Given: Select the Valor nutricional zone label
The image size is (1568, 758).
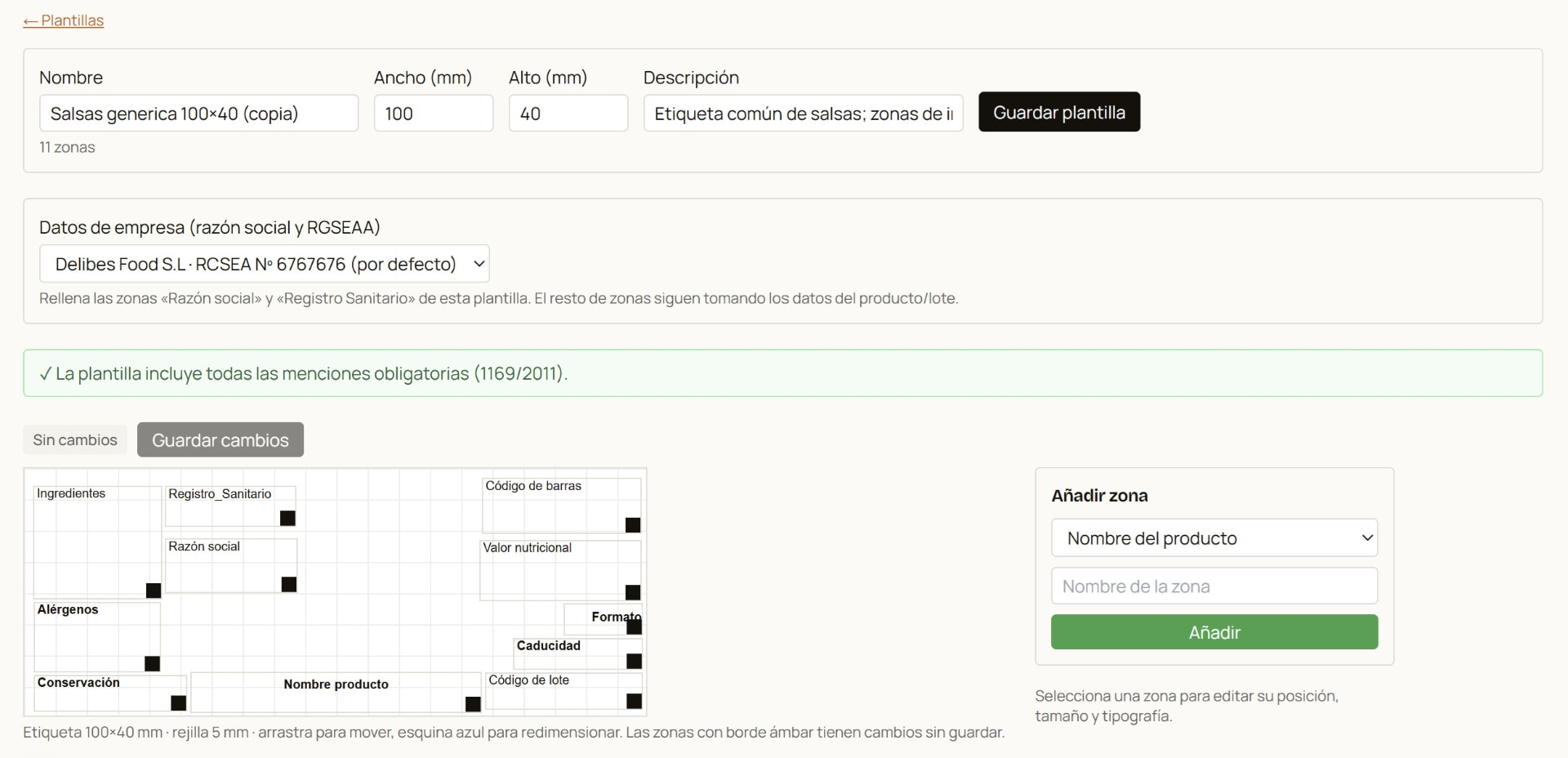Looking at the screenshot, I should (x=527, y=548).
